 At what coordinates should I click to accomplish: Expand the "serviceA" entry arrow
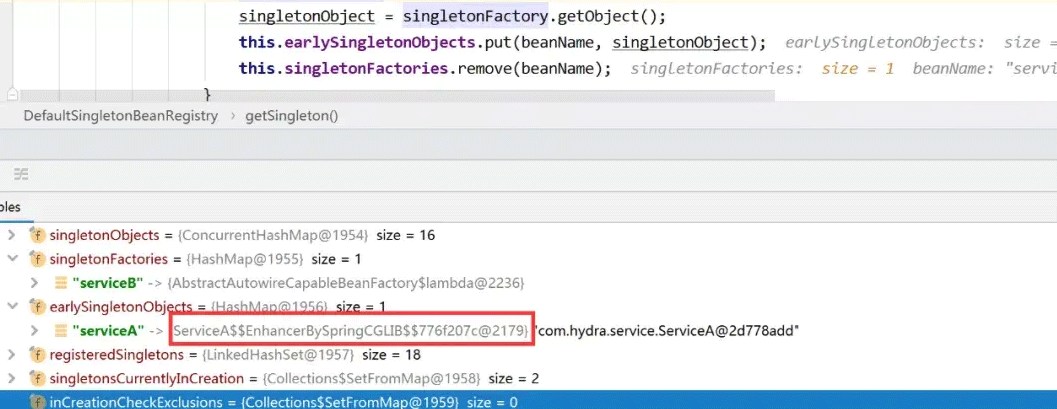point(35,331)
